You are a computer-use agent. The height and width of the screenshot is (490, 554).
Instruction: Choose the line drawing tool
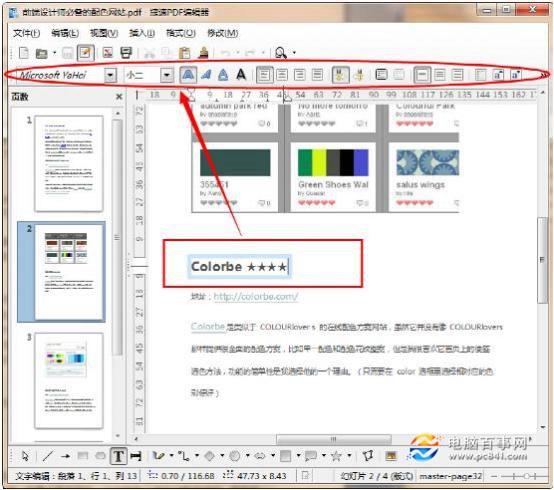pyautogui.click(x=47, y=456)
